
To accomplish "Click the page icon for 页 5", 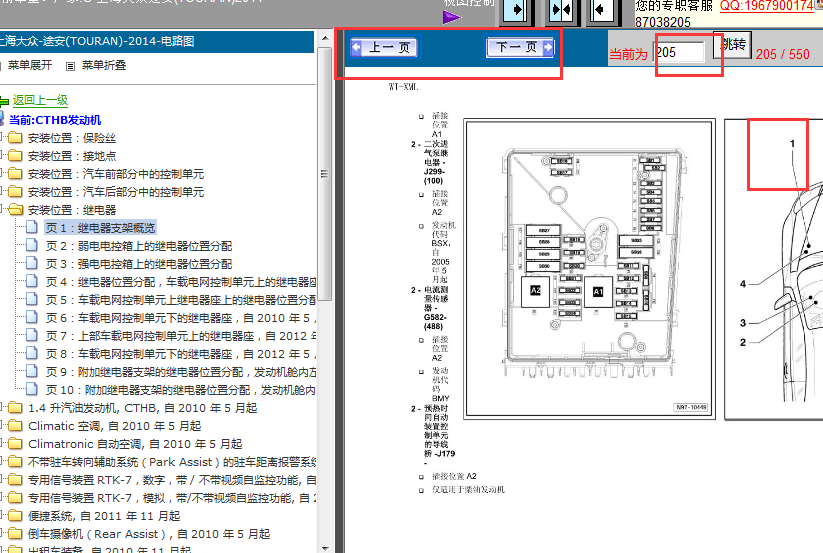I will (x=32, y=299).
